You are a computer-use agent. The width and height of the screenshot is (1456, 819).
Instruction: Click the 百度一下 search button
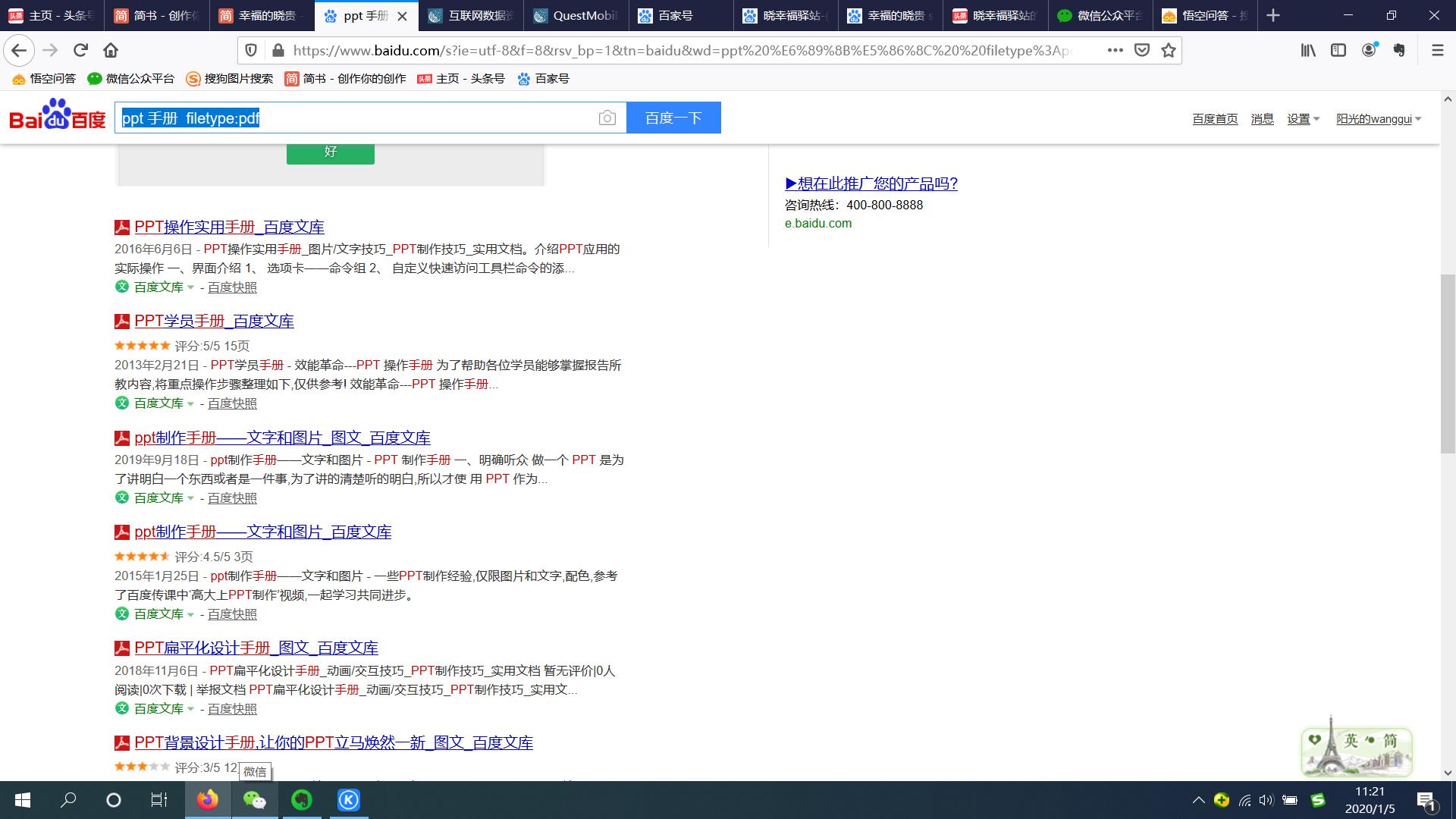coord(673,118)
